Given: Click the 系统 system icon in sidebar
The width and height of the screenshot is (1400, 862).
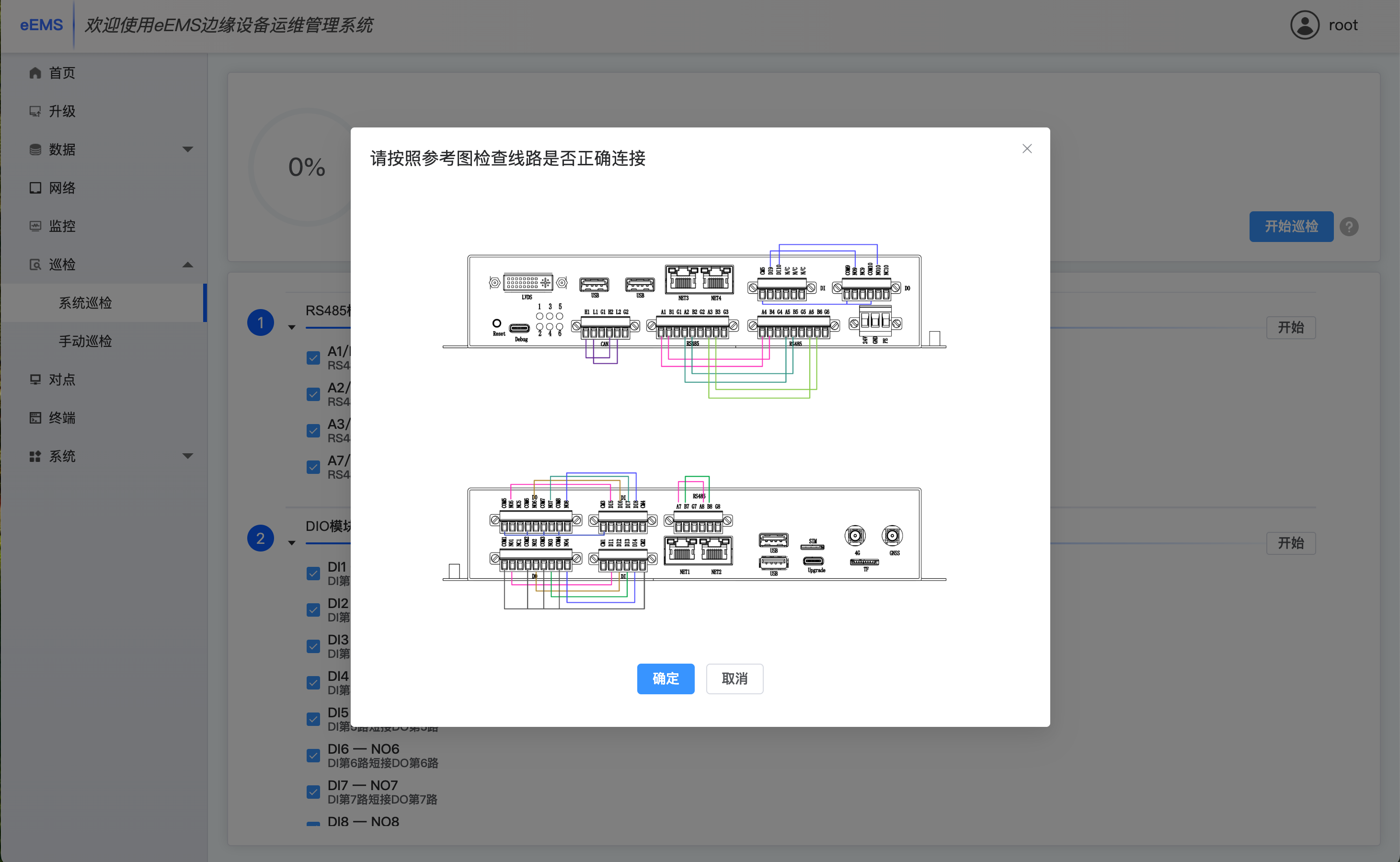Looking at the screenshot, I should (x=35, y=456).
